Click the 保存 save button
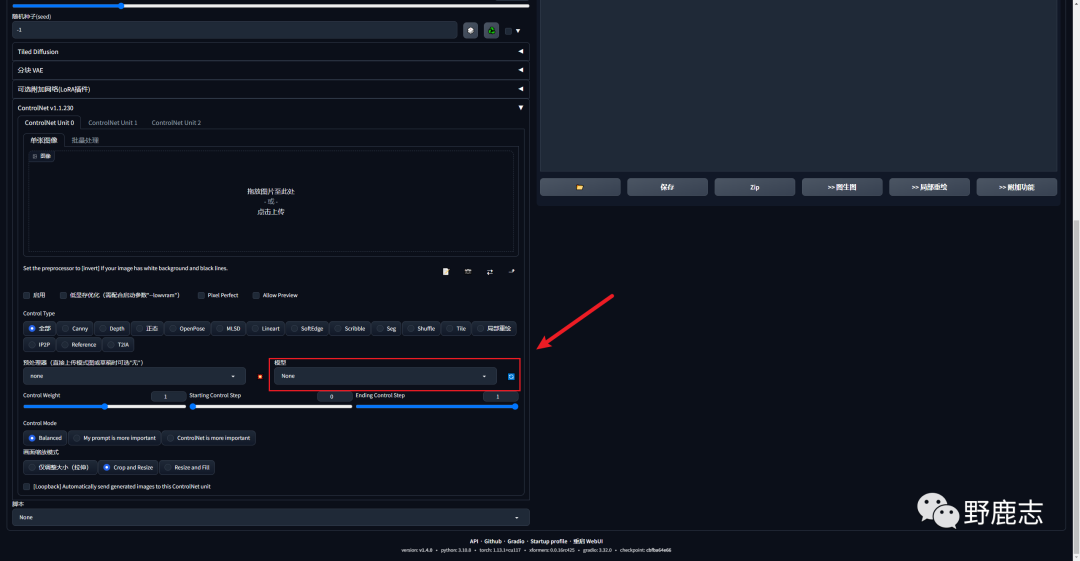Viewport: 1080px width, 561px height. (x=667, y=187)
